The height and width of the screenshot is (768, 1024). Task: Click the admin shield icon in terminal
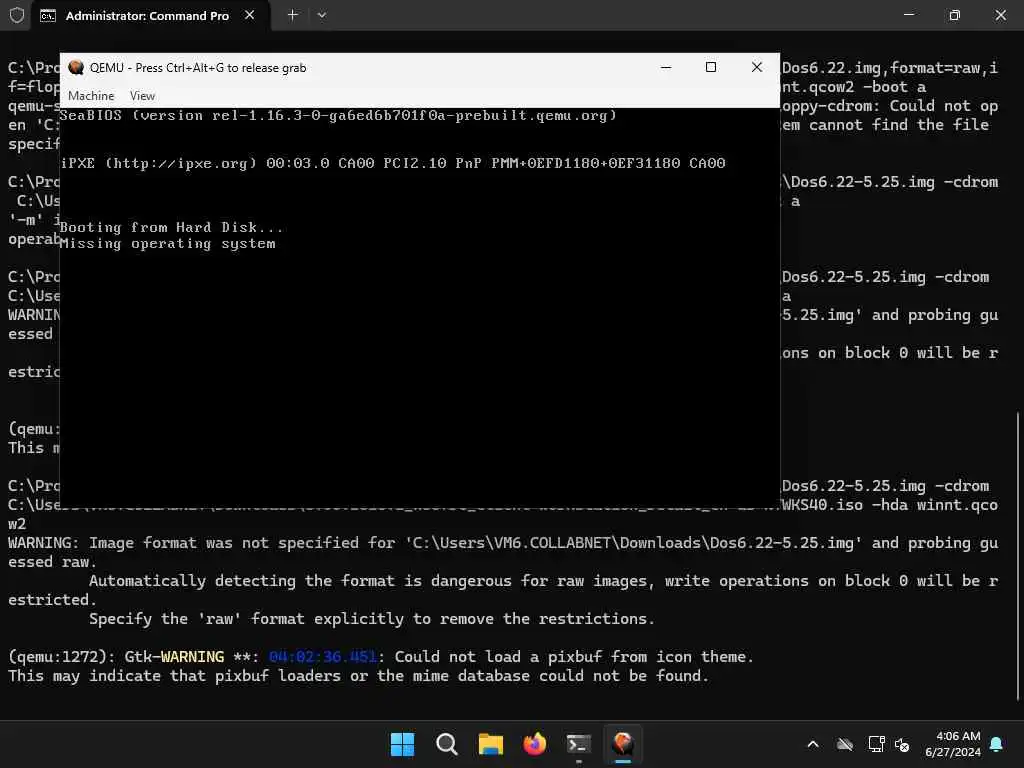17,15
